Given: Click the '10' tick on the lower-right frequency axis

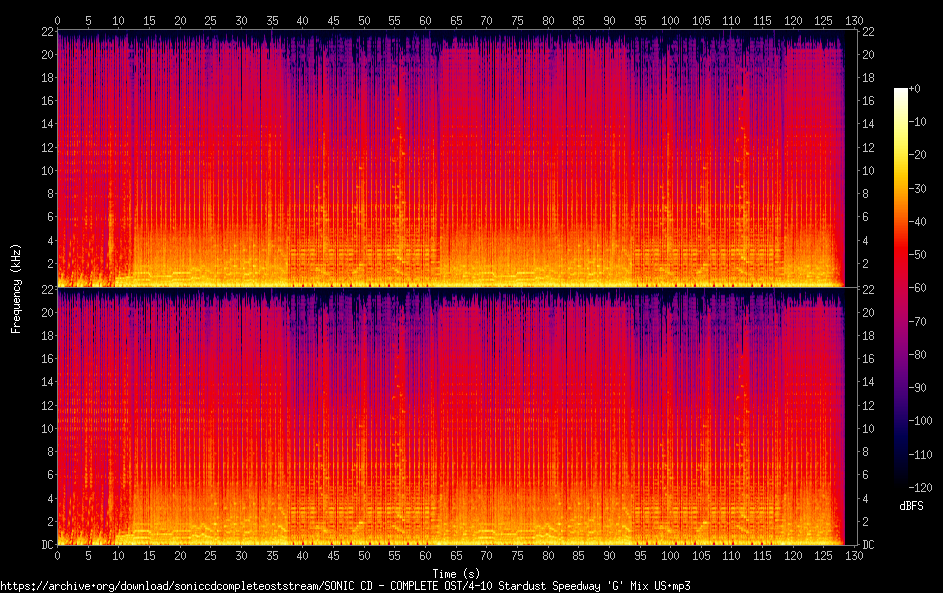Looking at the screenshot, I should pyautogui.click(x=868, y=428).
